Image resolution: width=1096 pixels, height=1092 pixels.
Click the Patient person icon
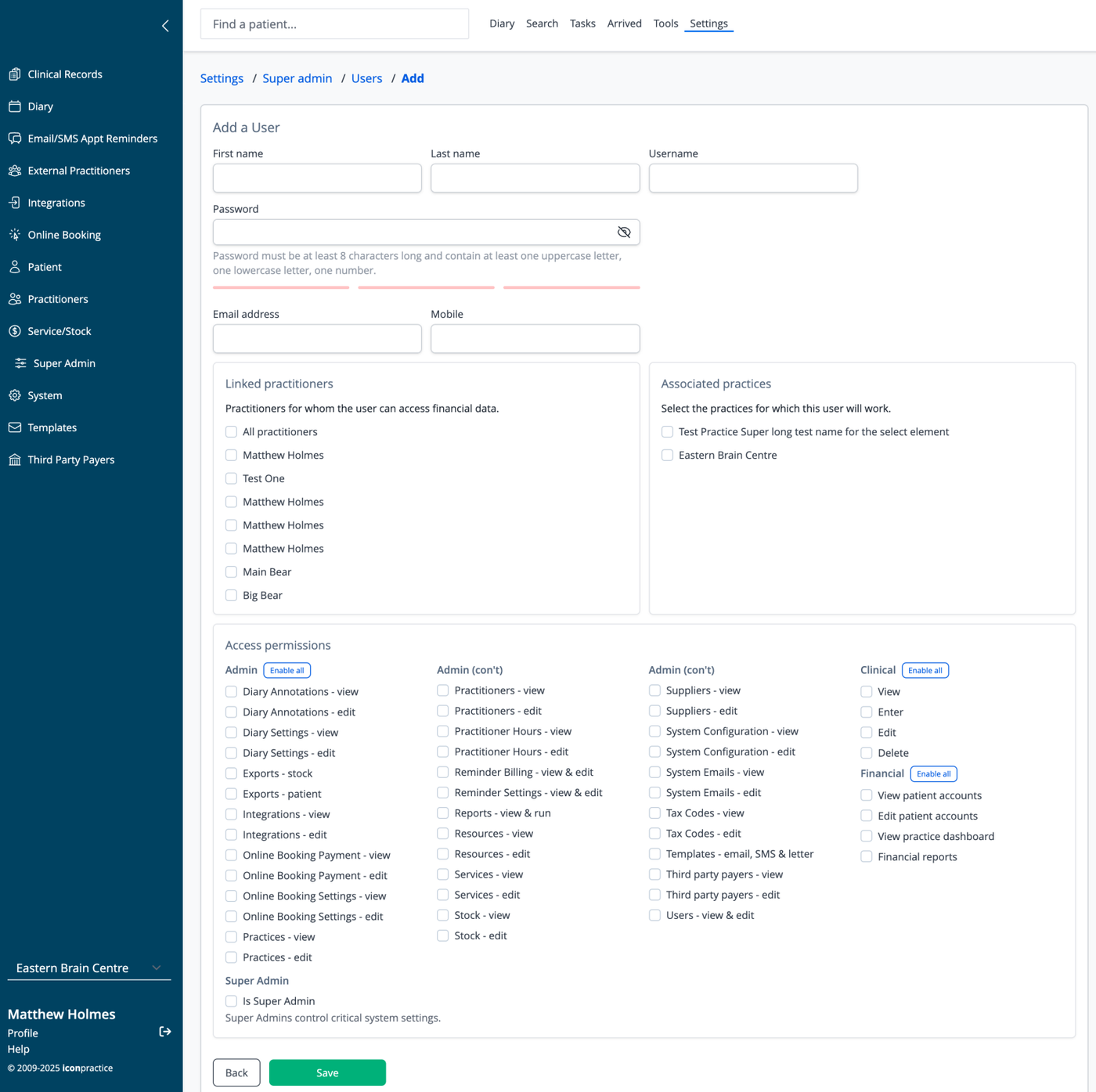click(x=15, y=267)
